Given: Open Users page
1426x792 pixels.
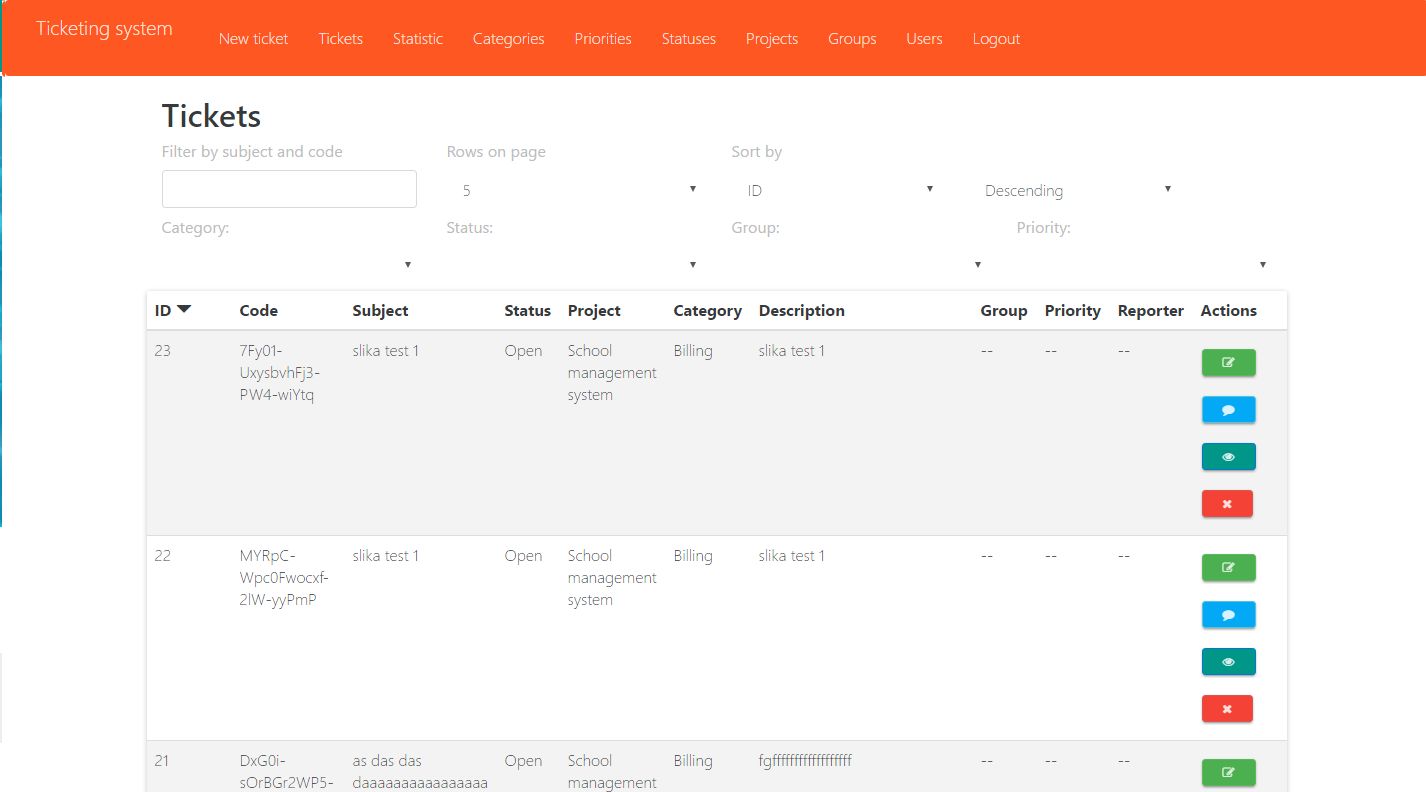Looking at the screenshot, I should 924,39.
